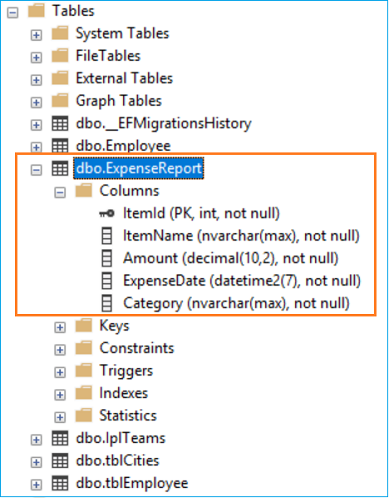Image resolution: width=389 pixels, height=498 pixels.
Task: Expand the dbo.tblCities table
Action: coord(36,463)
